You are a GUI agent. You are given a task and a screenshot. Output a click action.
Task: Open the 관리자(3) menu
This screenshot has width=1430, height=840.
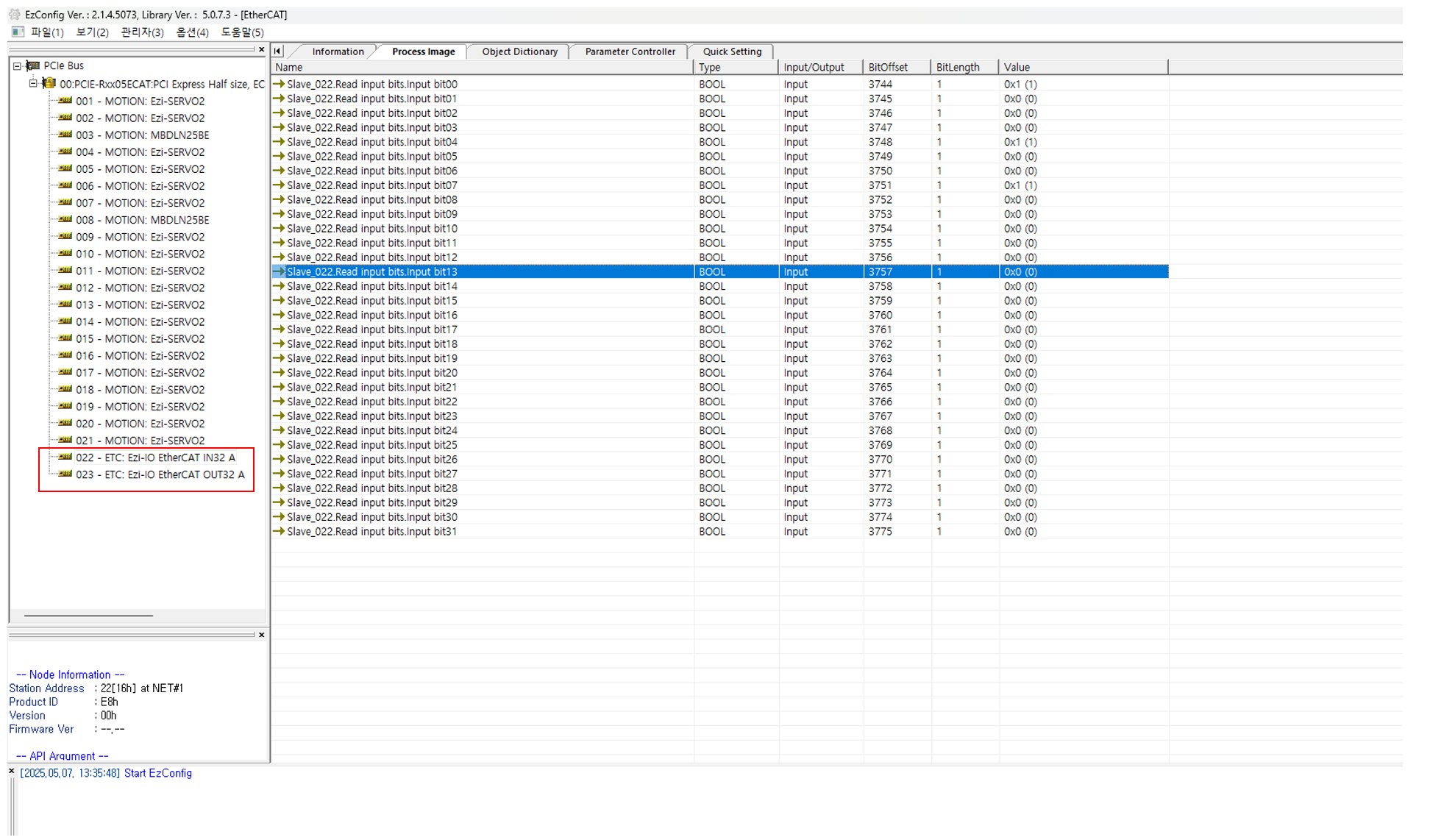142,32
